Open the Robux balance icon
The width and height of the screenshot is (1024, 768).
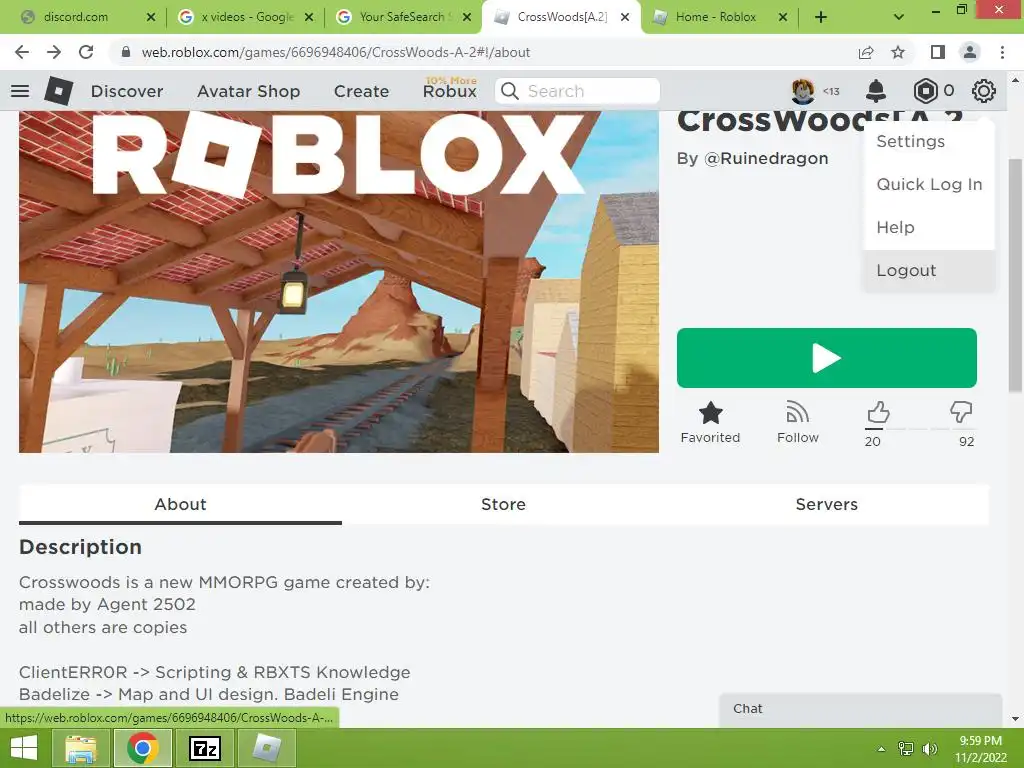(925, 91)
